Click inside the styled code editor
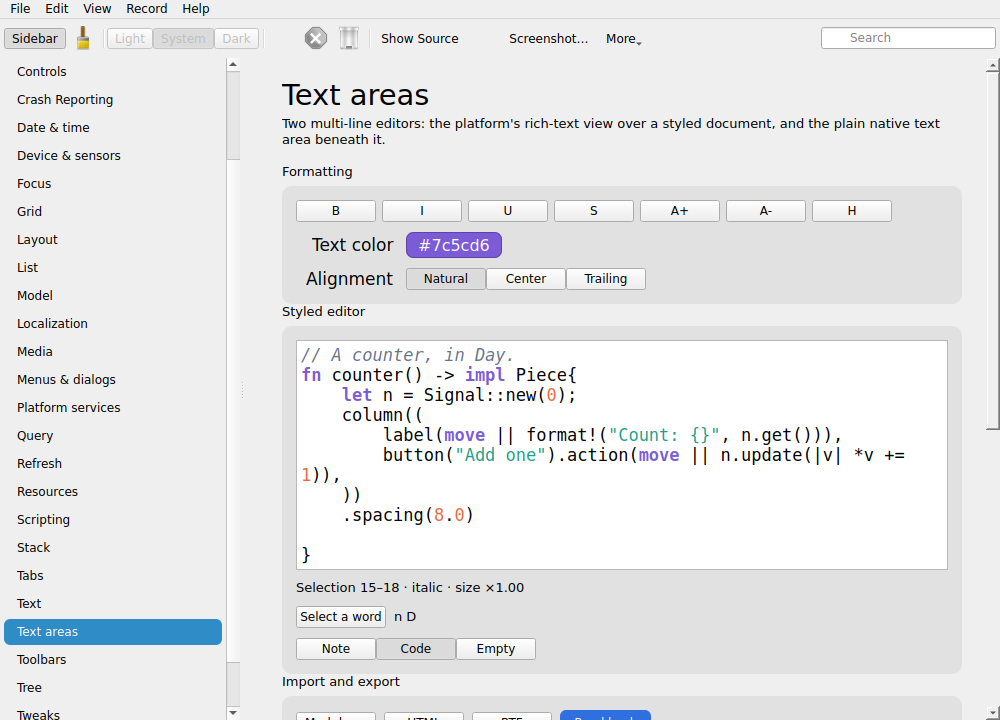1000x720 pixels. coord(622,455)
